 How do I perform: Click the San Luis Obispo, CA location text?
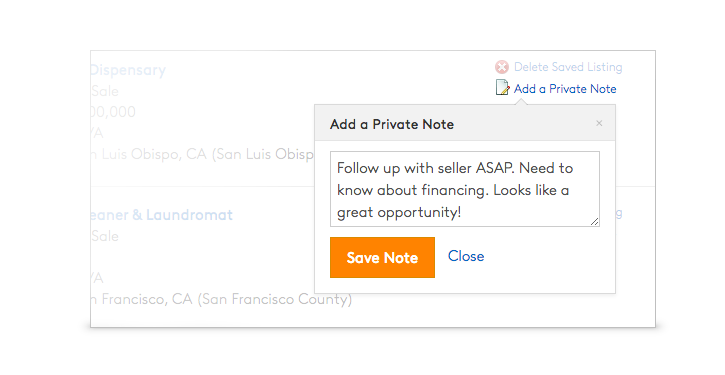(203, 154)
